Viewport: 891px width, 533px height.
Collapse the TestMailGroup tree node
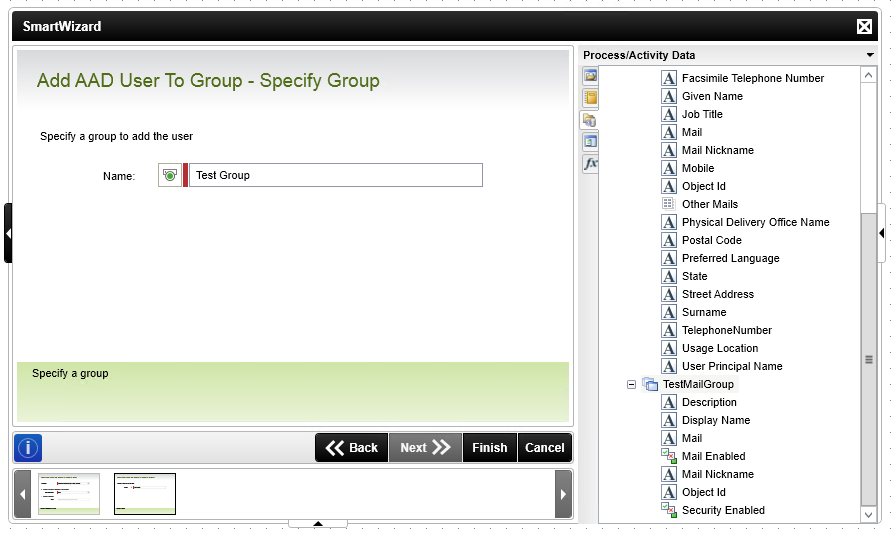(x=631, y=385)
